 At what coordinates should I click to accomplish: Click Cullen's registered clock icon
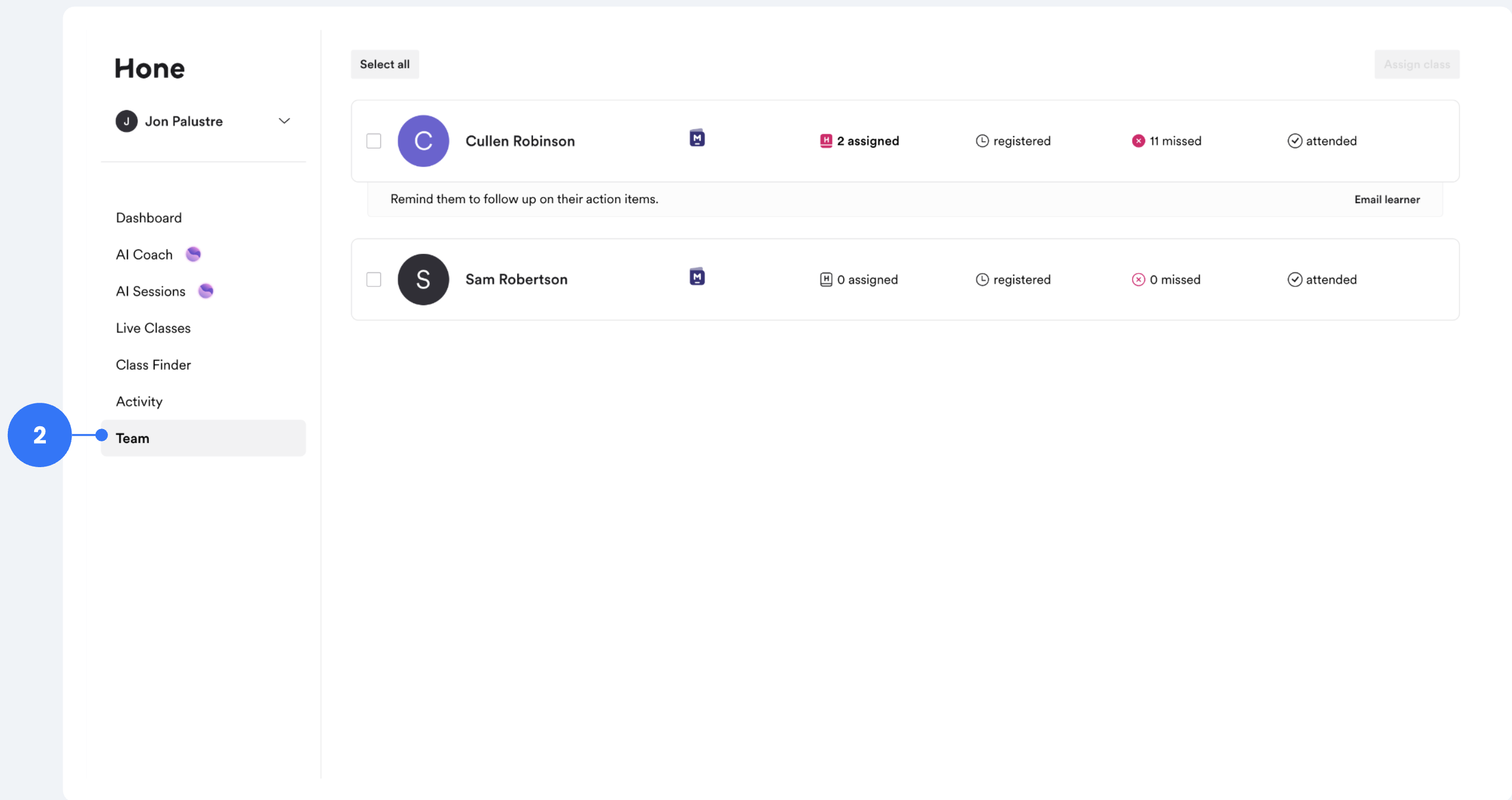pyautogui.click(x=982, y=141)
